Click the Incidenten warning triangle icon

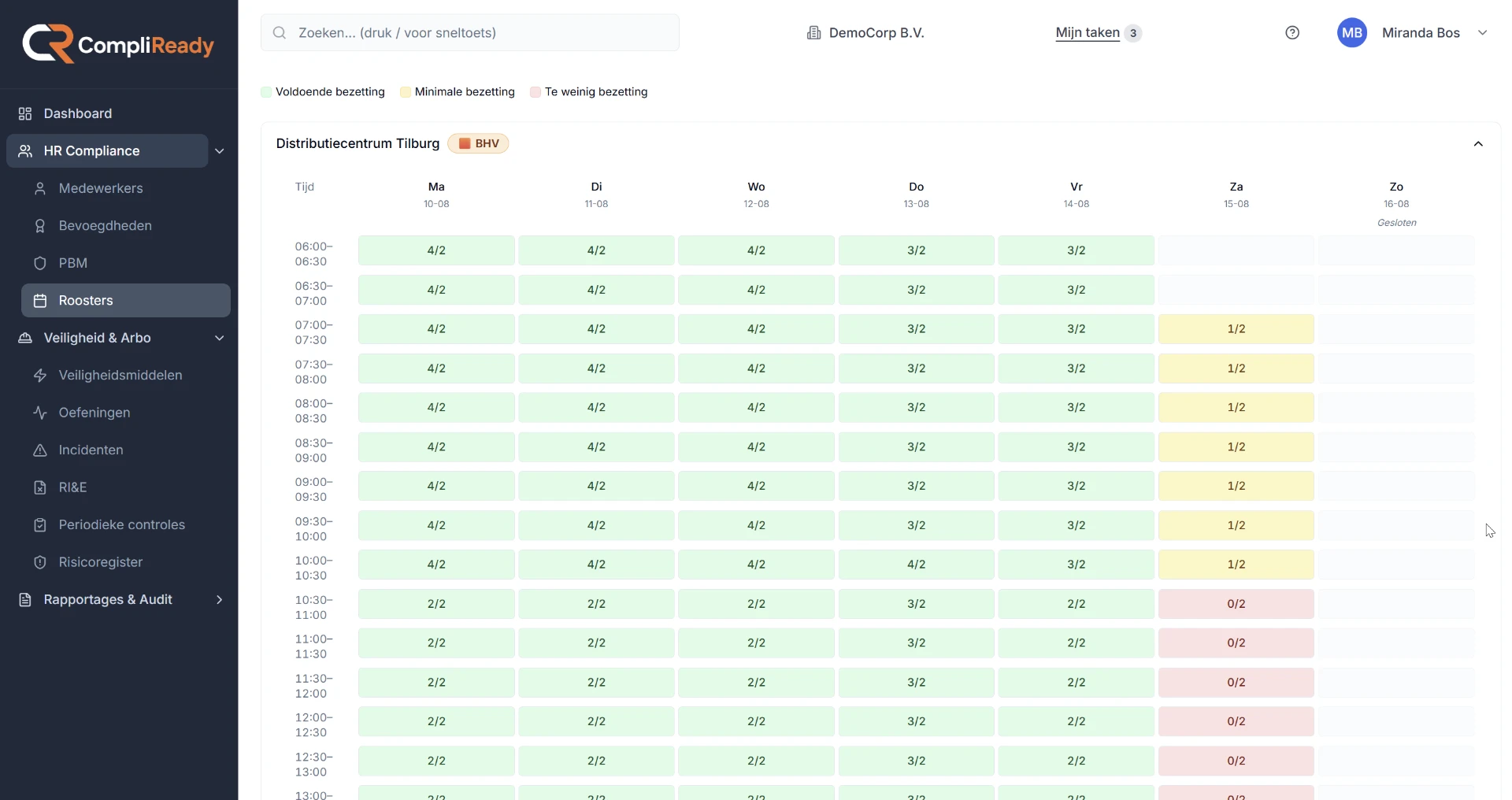coord(40,450)
